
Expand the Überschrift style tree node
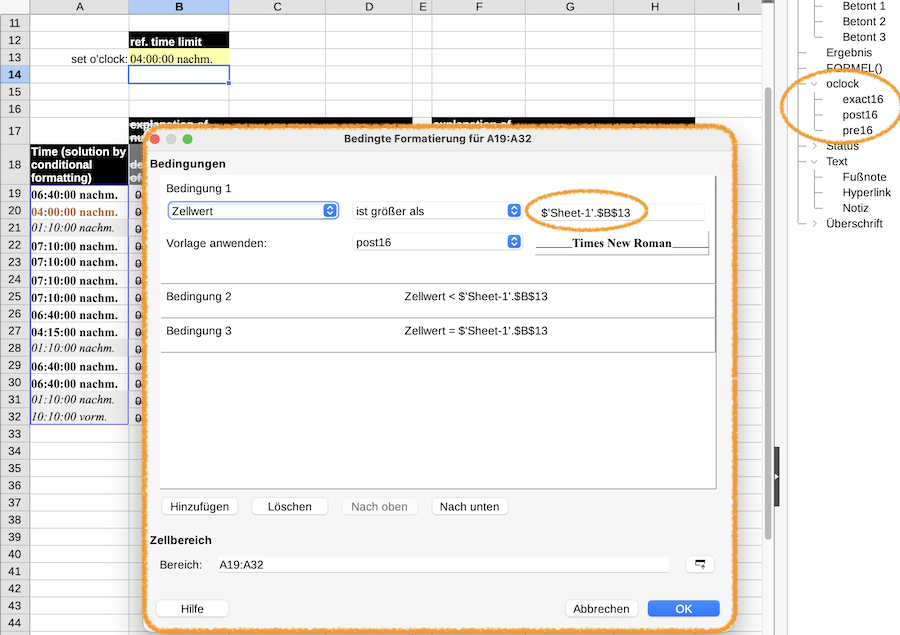pos(814,224)
